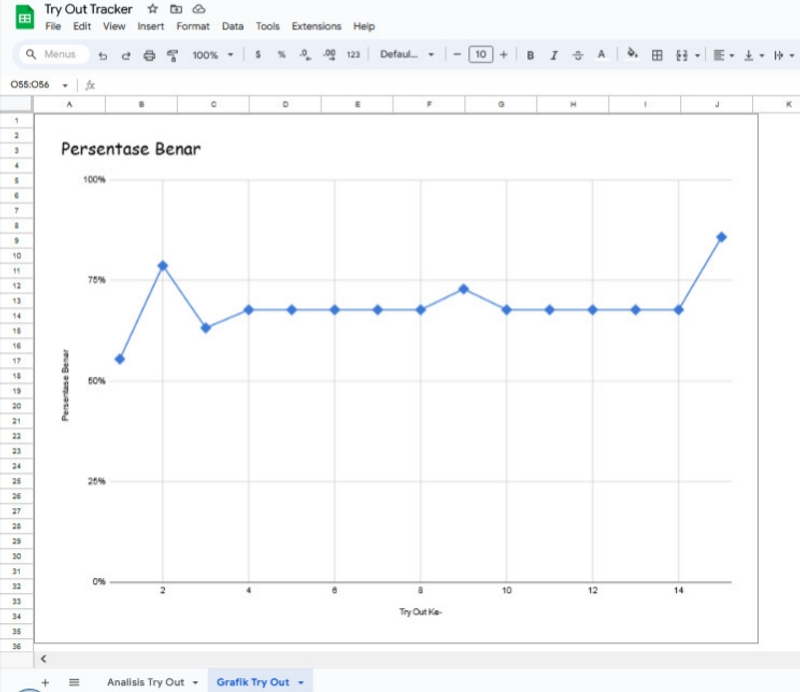
Task: Open Analisis Try Out tab options arrow
Action: pyautogui.click(x=195, y=682)
